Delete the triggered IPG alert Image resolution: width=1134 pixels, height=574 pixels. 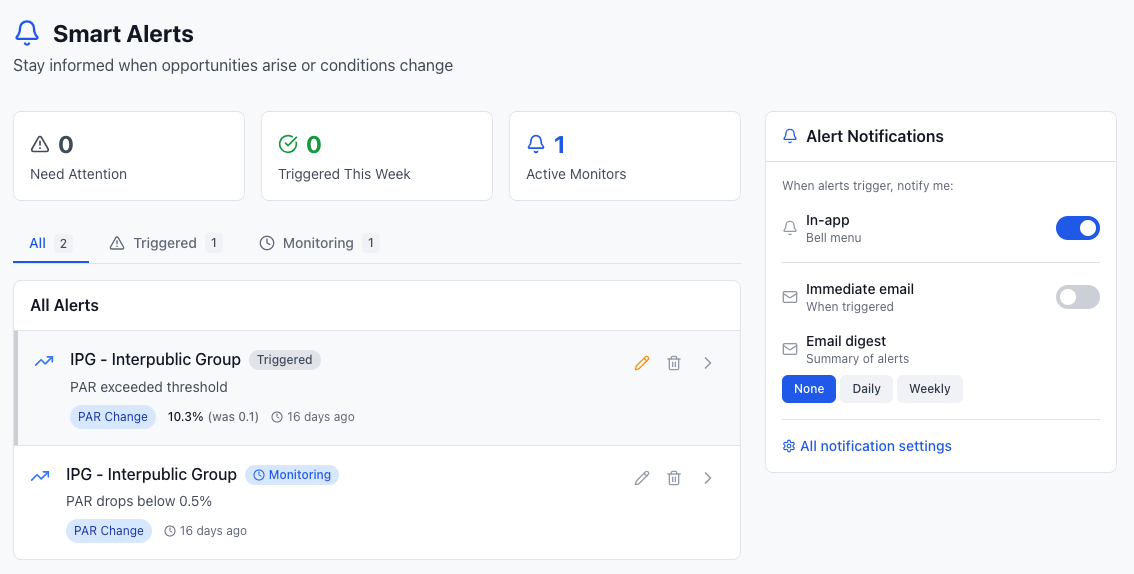[x=674, y=363]
